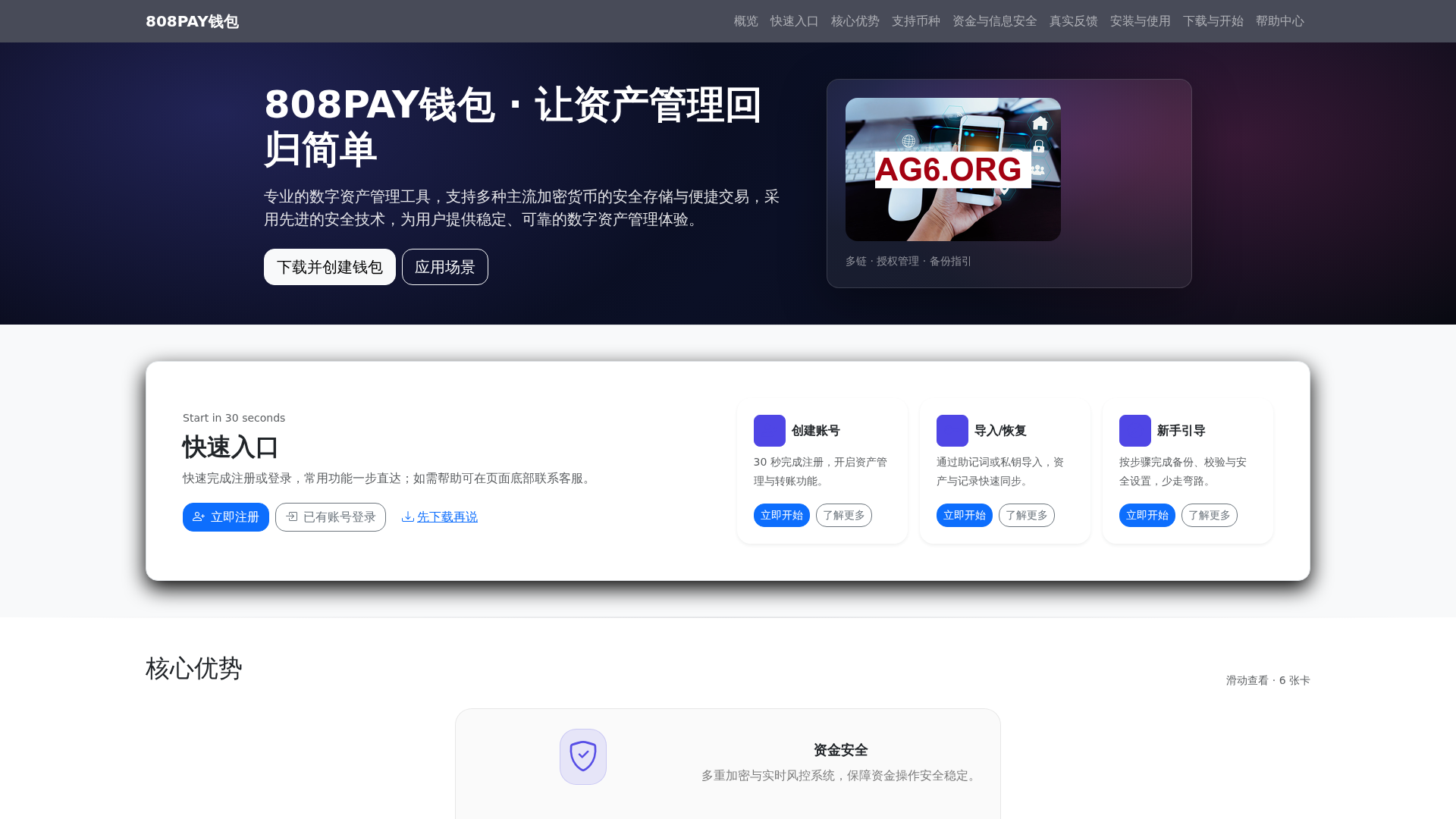
Task: Click the purple icon beside 新手引导
Action: 1134,431
